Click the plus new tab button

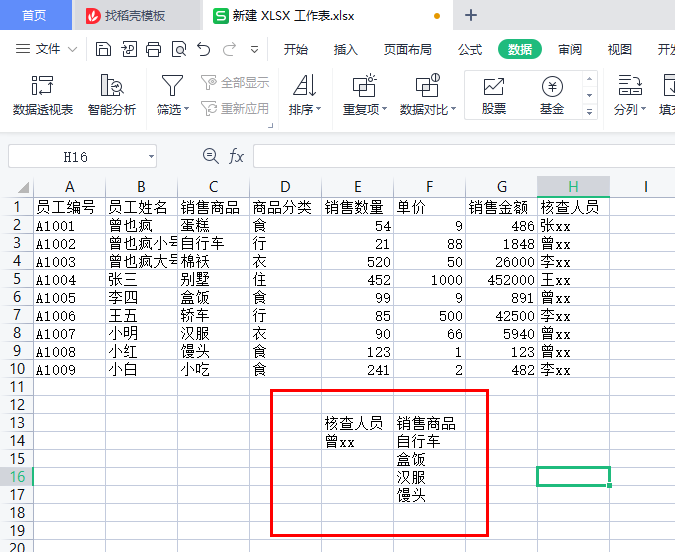click(x=471, y=16)
